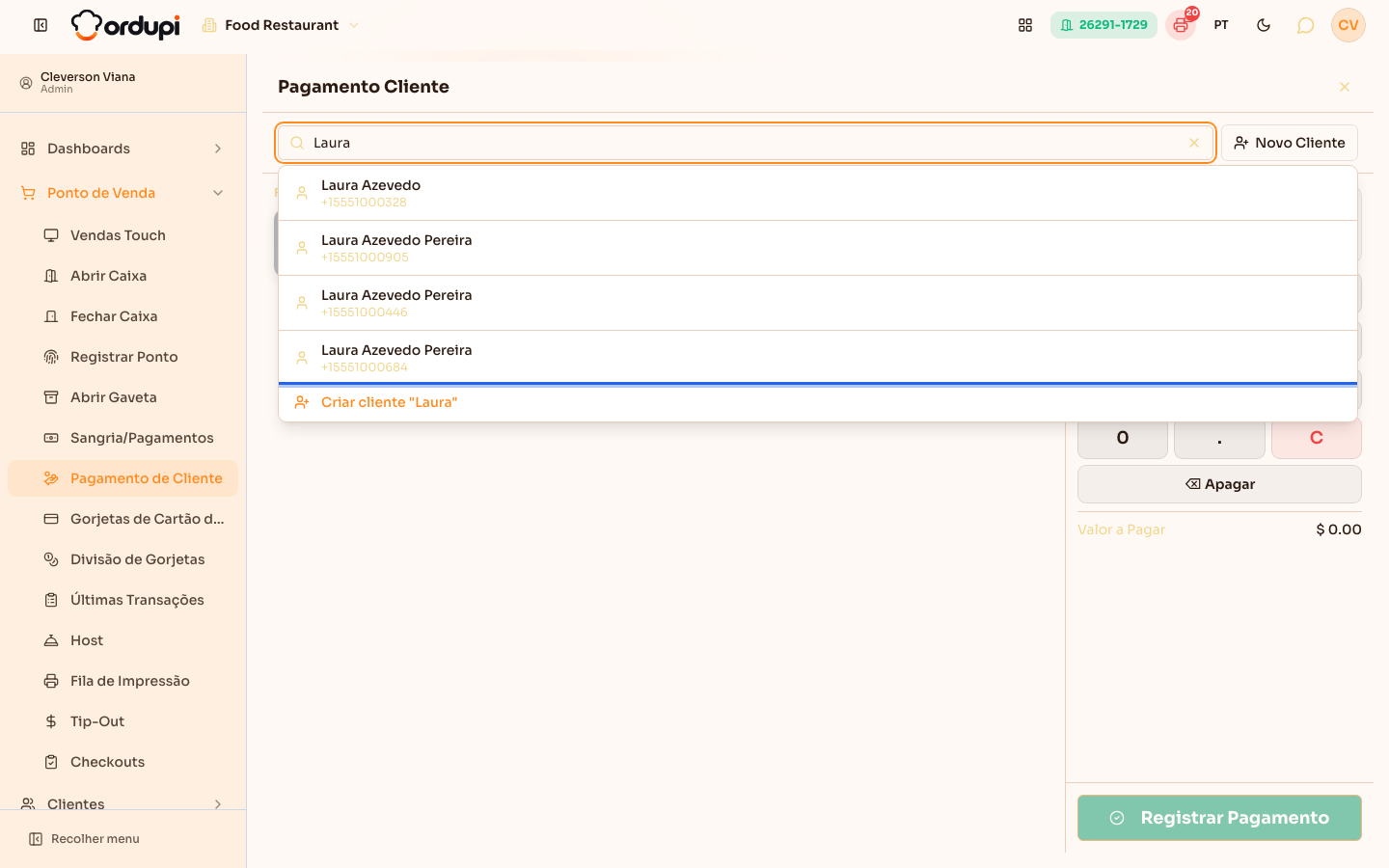Open the CV user avatar menu
The width and height of the screenshot is (1389, 868).
1348,25
